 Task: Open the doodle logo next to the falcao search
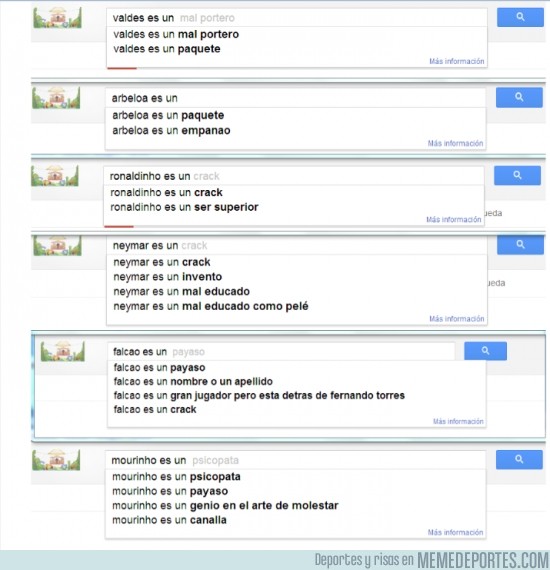coord(63,351)
